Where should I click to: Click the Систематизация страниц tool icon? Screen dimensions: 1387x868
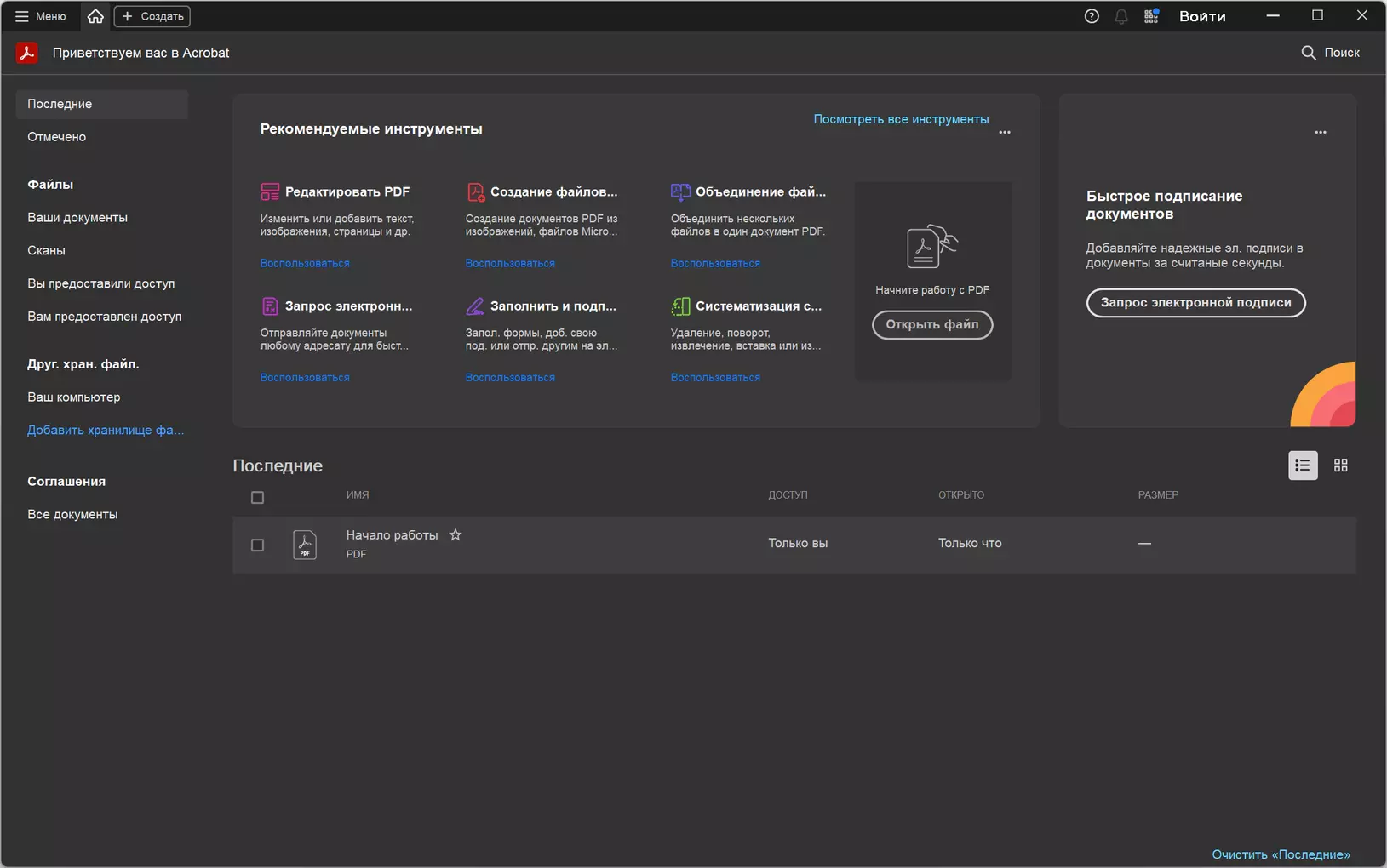coord(680,306)
